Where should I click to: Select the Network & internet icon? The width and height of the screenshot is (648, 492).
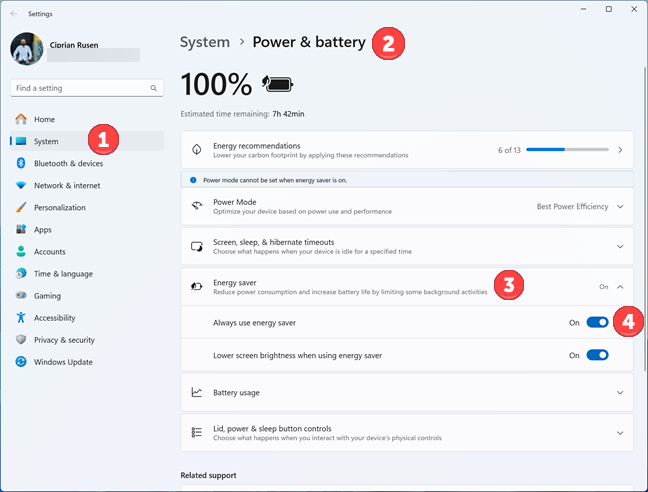20,185
